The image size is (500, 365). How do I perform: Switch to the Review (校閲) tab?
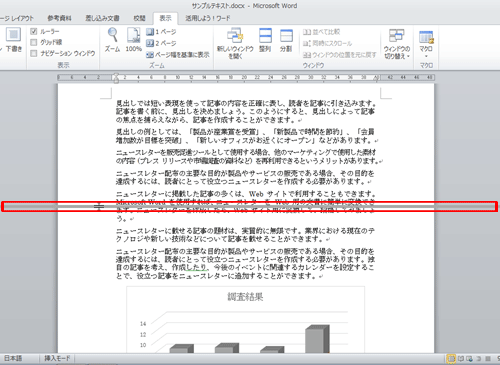click(x=139, y=18)
